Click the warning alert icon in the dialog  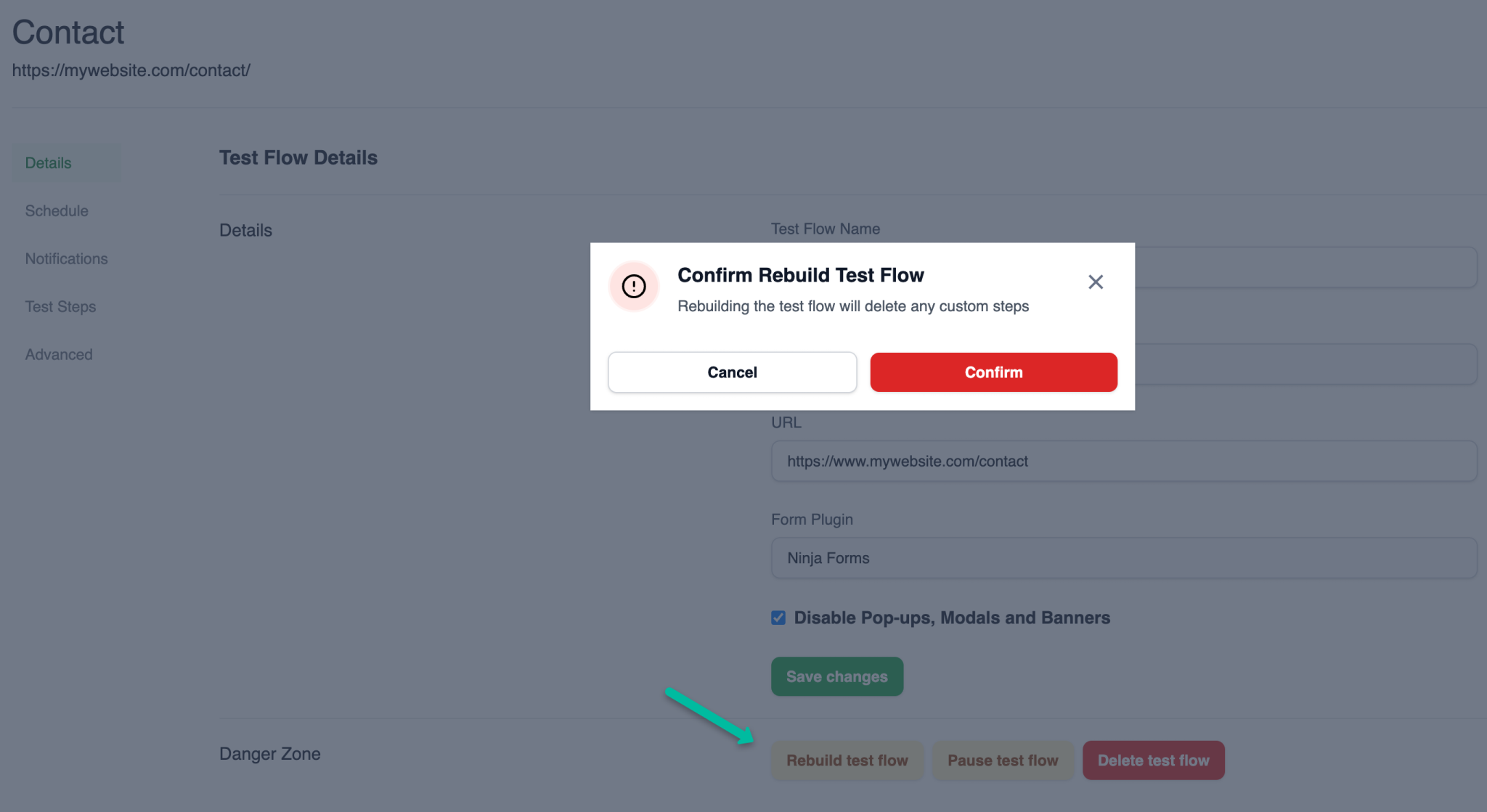633,286
